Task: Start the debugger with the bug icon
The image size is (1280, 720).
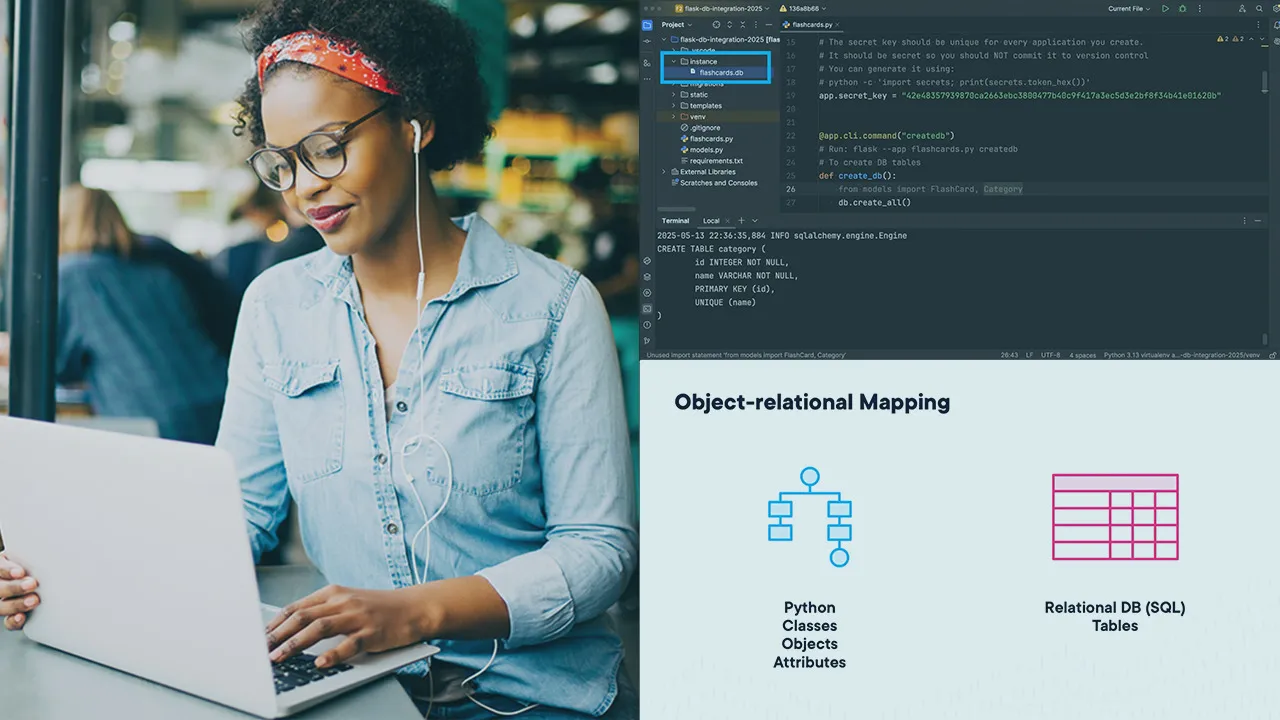Action: 1182,9
